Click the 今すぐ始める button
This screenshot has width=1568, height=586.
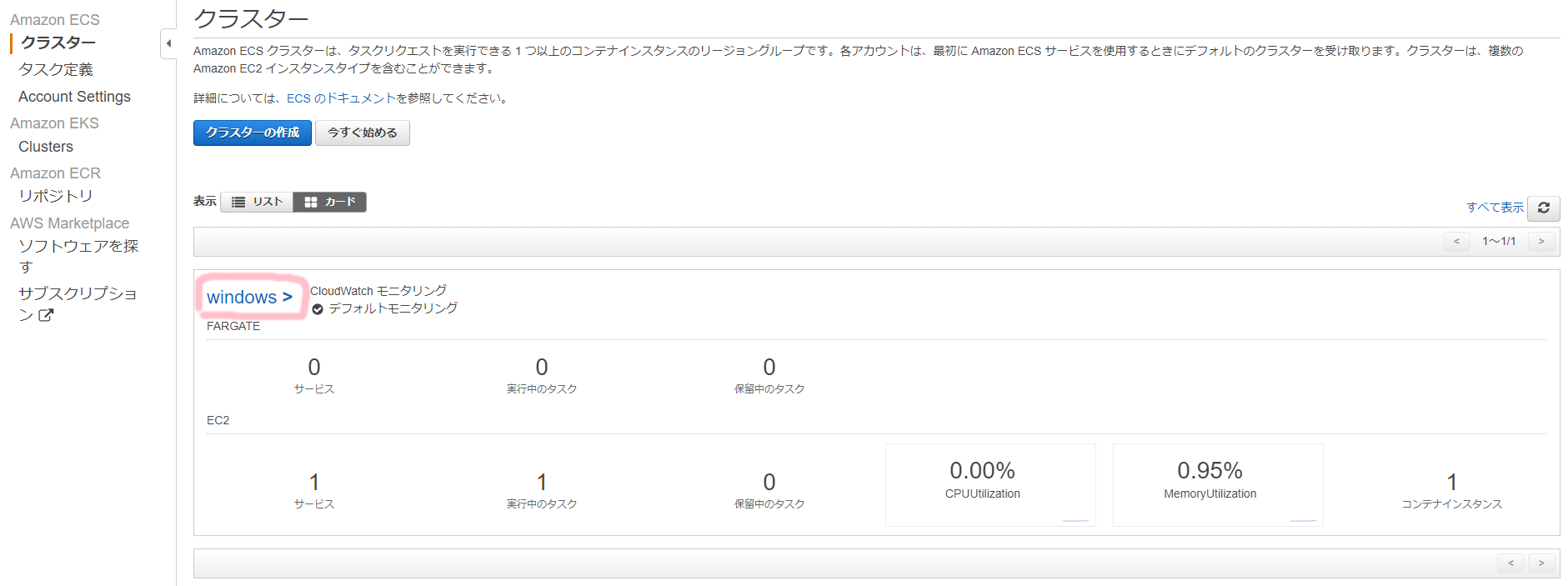pyautogui.click(x=363, y=133)
